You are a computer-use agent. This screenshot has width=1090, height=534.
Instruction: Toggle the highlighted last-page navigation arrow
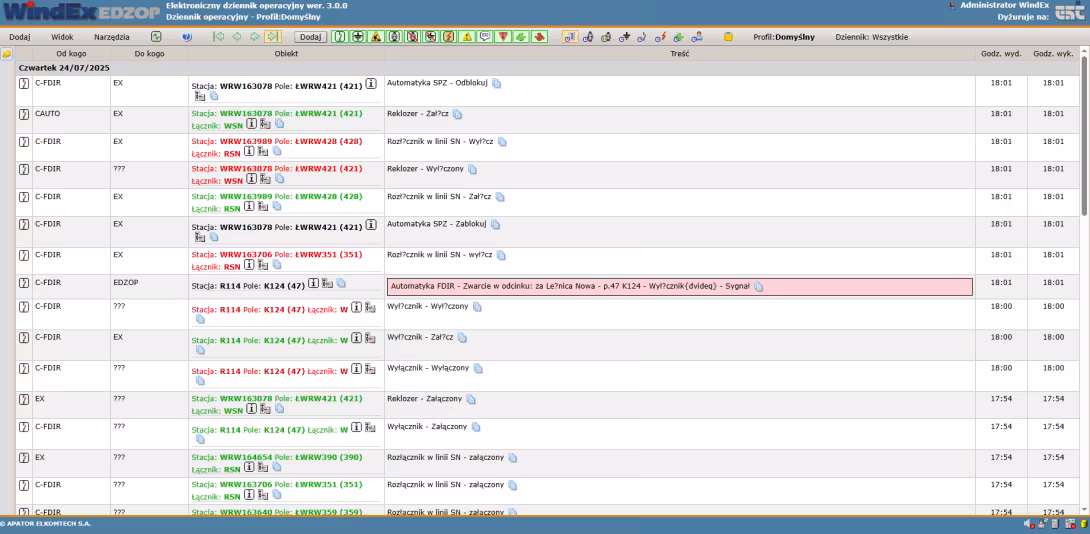coord(272,37)
